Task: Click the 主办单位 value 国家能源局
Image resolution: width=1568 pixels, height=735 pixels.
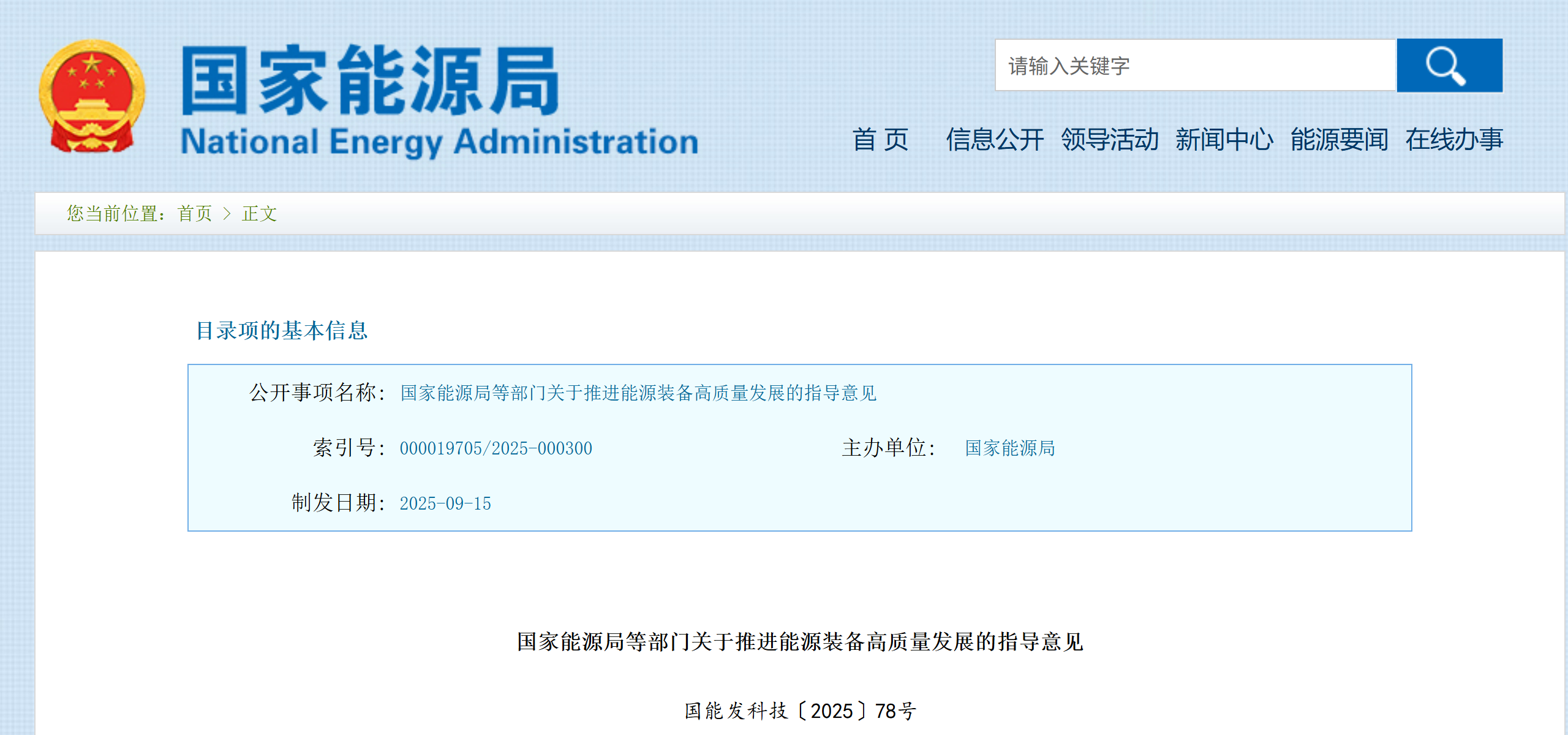Action: [1010, 448]
